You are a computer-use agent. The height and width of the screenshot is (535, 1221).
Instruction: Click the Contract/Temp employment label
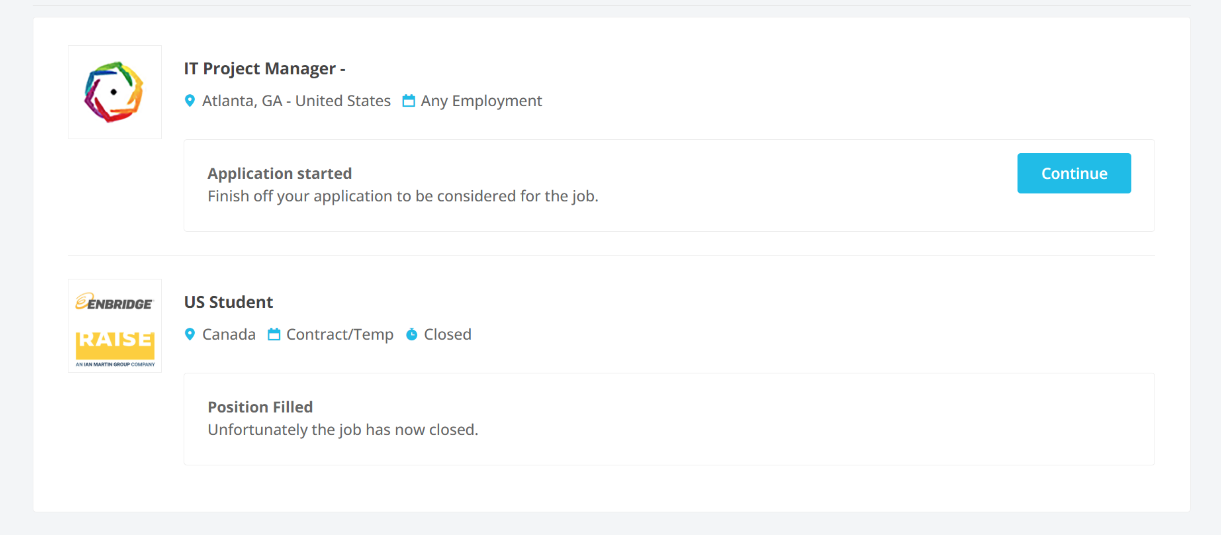340,335
